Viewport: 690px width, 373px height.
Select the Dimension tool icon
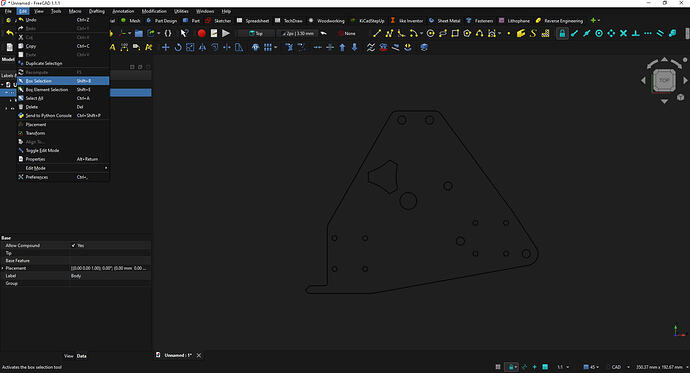click(x=125, y=47)
